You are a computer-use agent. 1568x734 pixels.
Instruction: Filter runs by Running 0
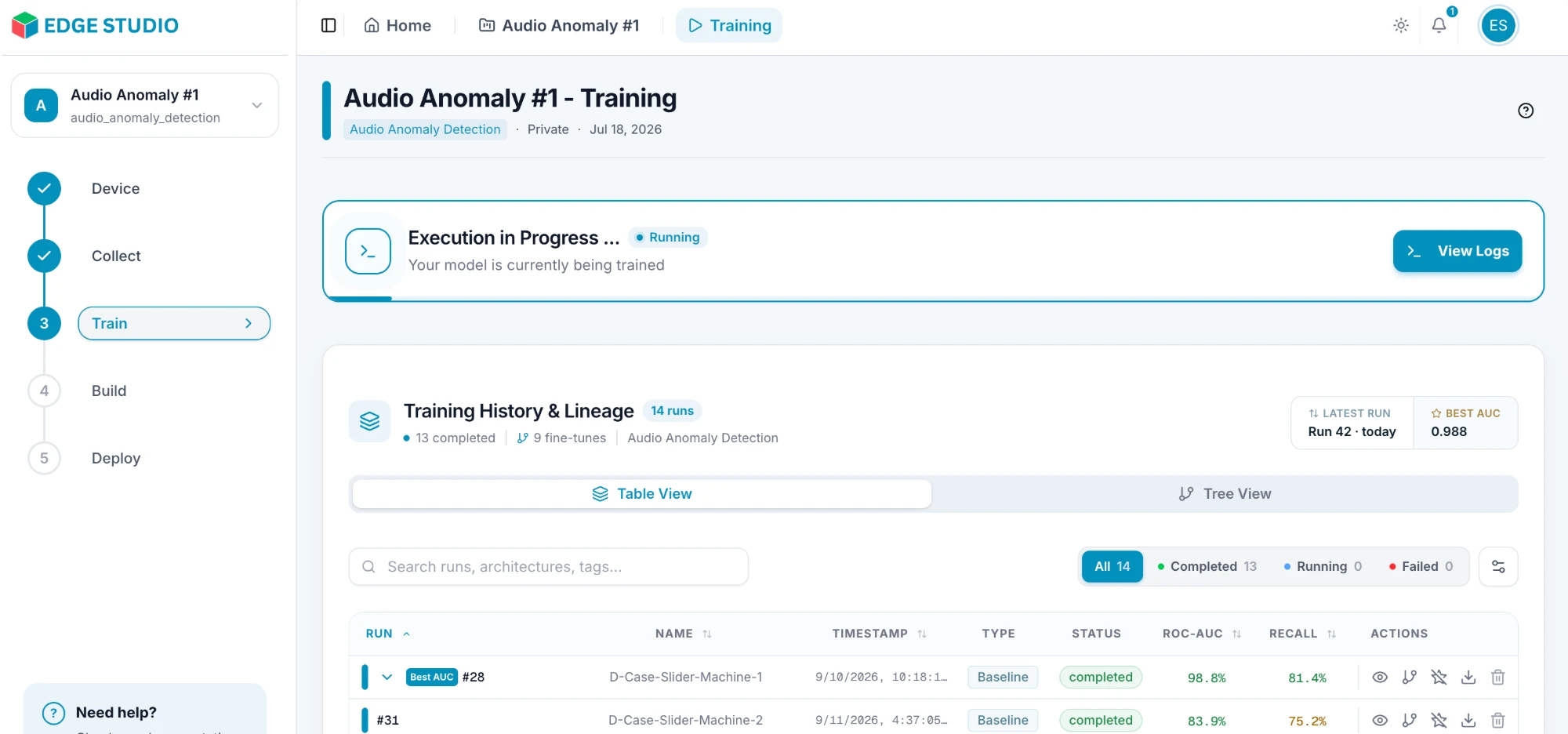(x=1323, y=566)
